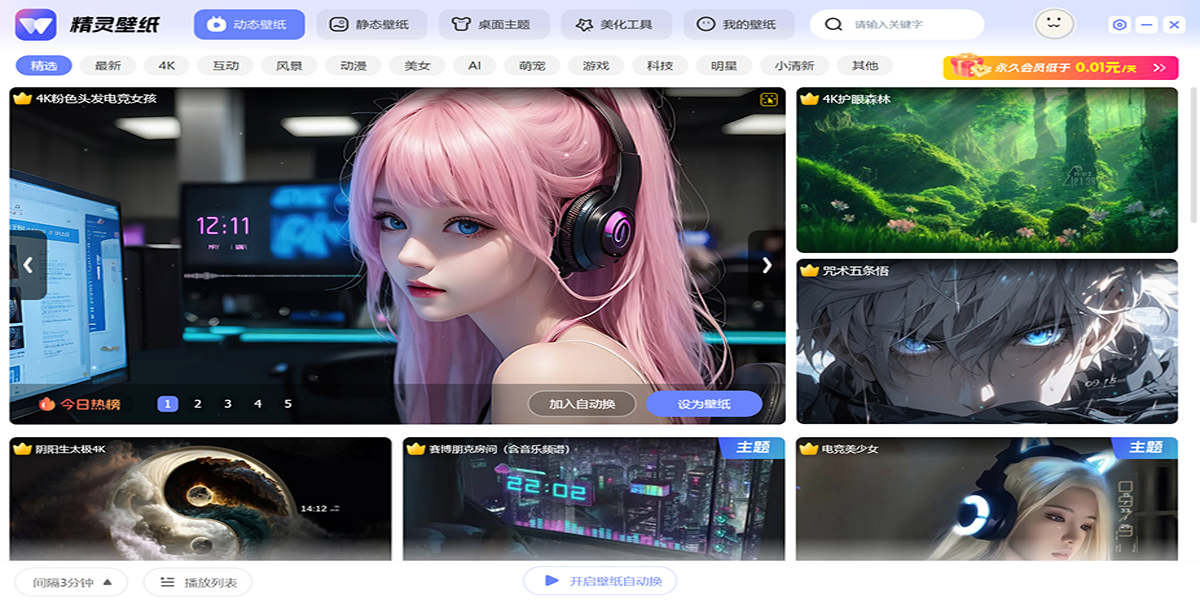The height and width of the screenshot is (600, 1200).
Task: Open settings via the hexagon icon
Action: (1120, 25)
